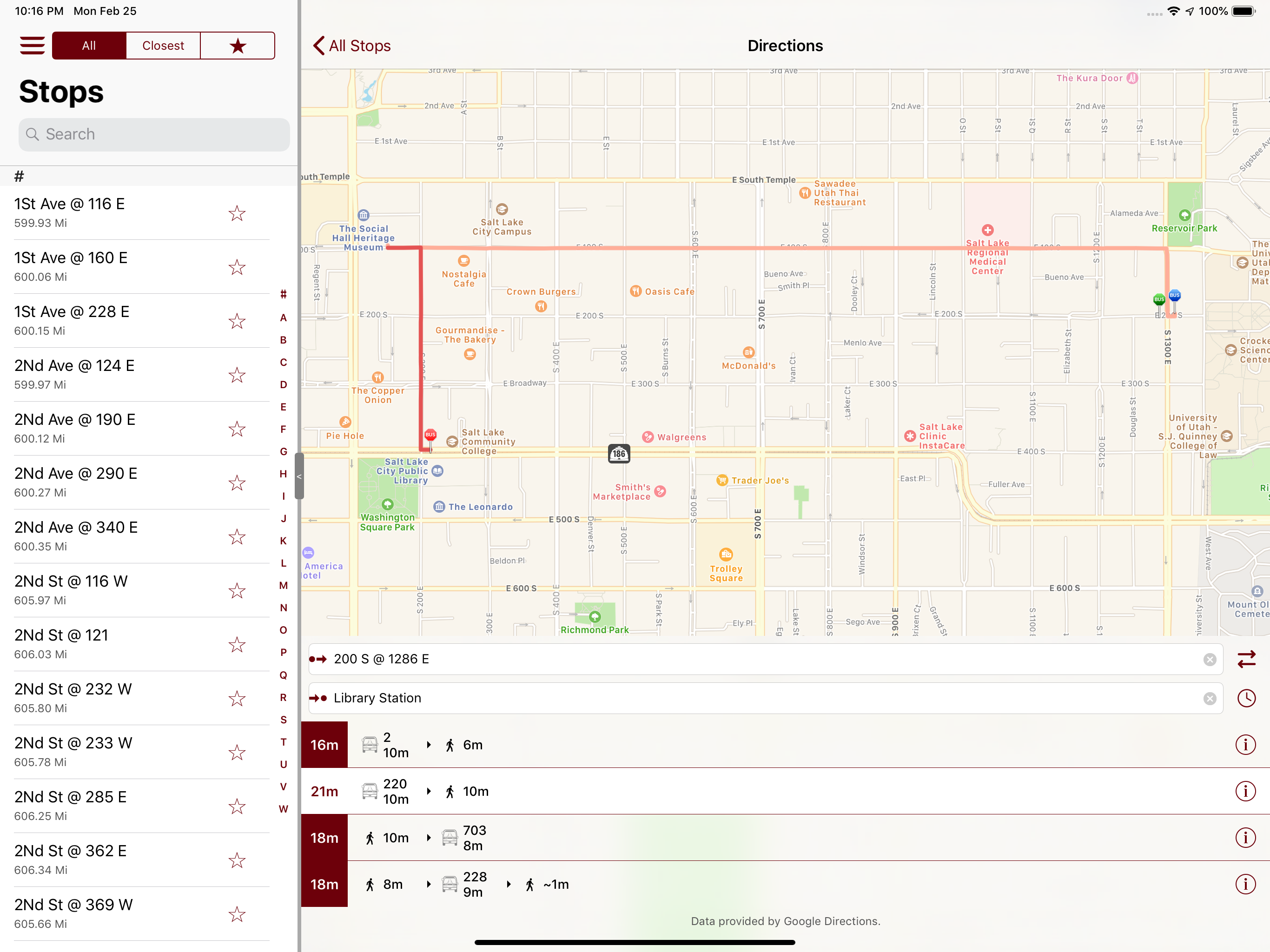Tap the Walgreens map marker
The height and width of the screenshot is (952, 1270).
coord(648,437)
